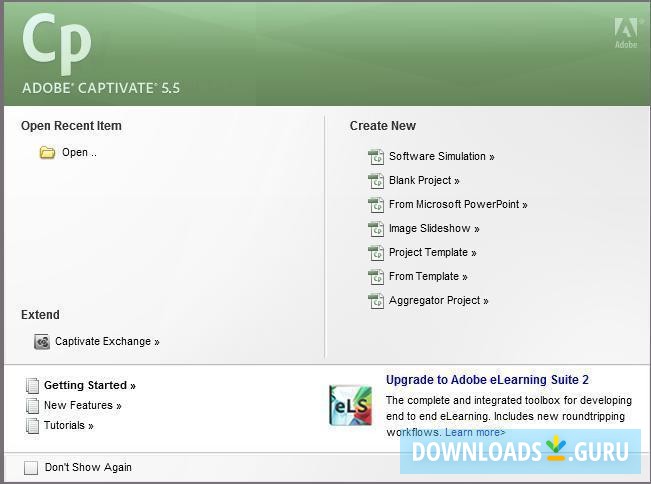Enable the Don't Show Again checkbox

click(x=31, y=468)
